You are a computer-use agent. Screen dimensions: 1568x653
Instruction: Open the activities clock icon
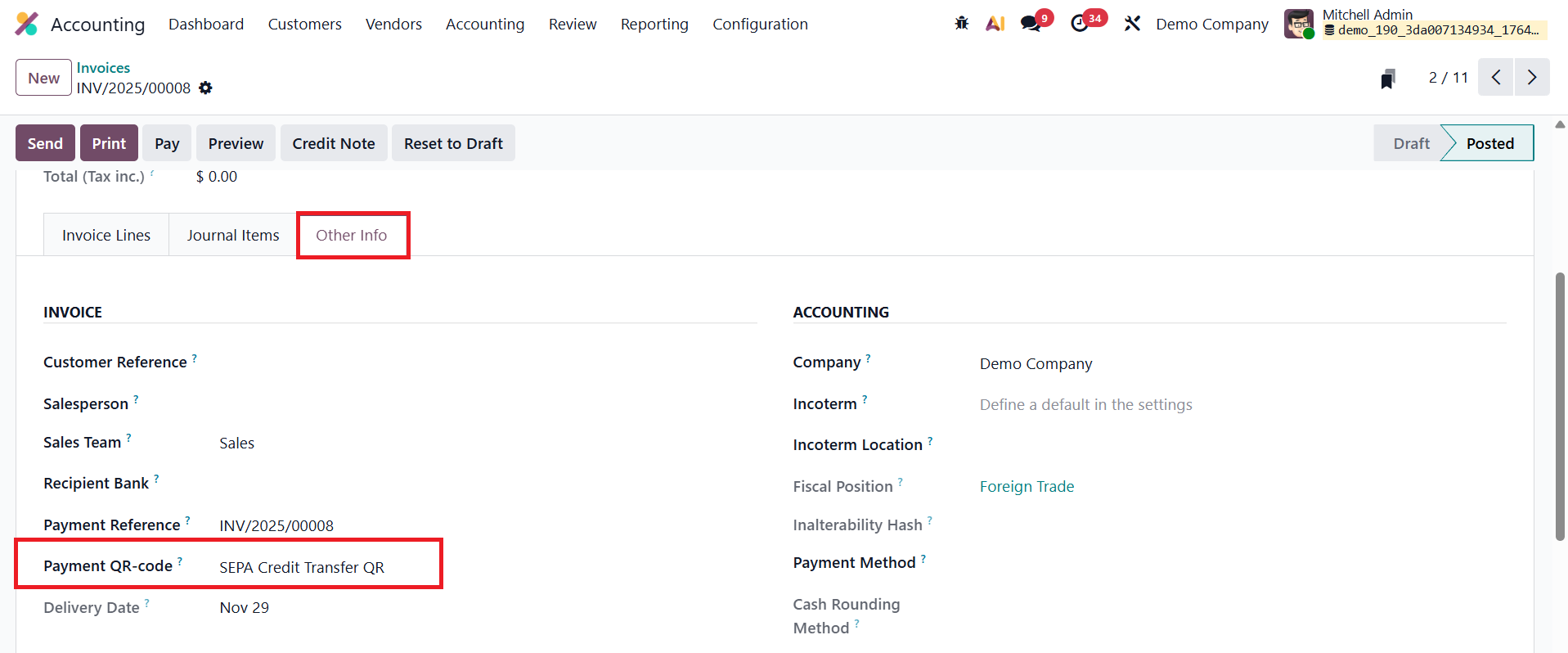click(x=1080, y=24)
